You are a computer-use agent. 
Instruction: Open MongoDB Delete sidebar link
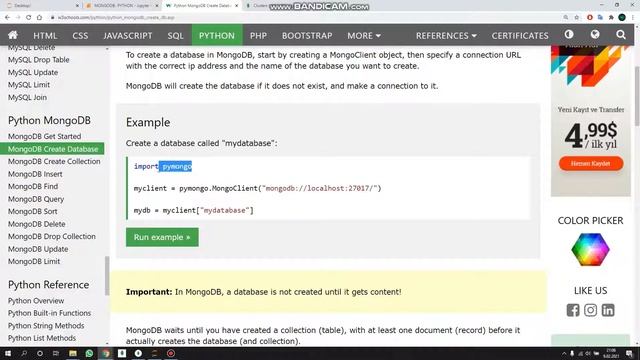tap(36, 224)
